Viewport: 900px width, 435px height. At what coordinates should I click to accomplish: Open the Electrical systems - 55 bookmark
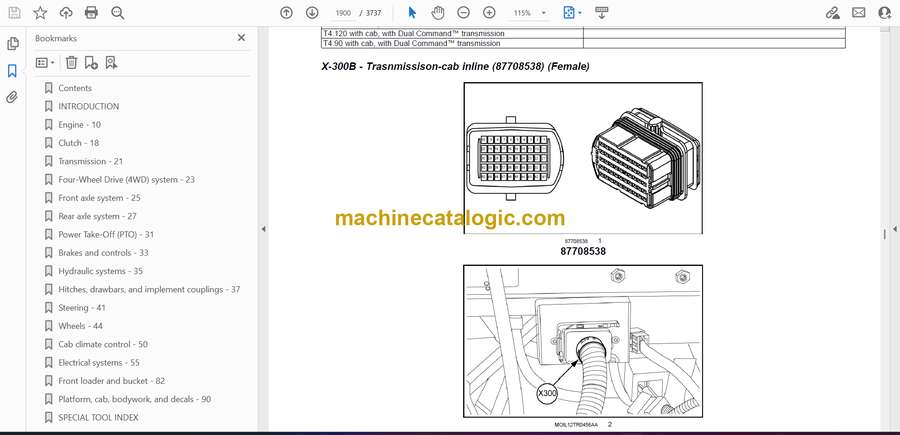[x=98, y=363]
